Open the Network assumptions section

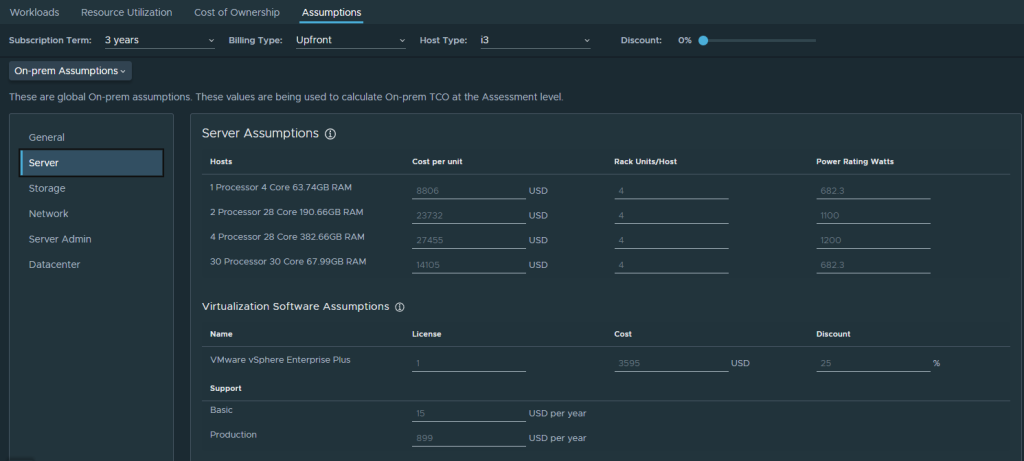(x=49, y=214)
